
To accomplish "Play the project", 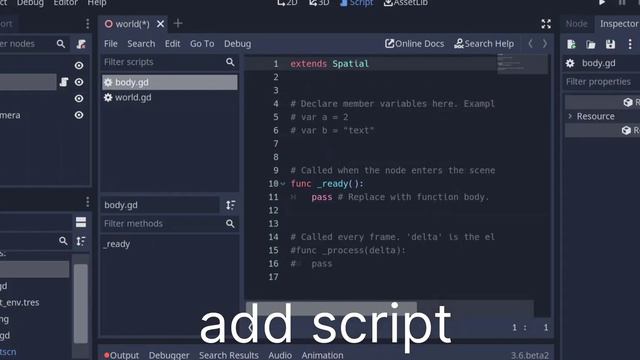I will tap(602, 3).
